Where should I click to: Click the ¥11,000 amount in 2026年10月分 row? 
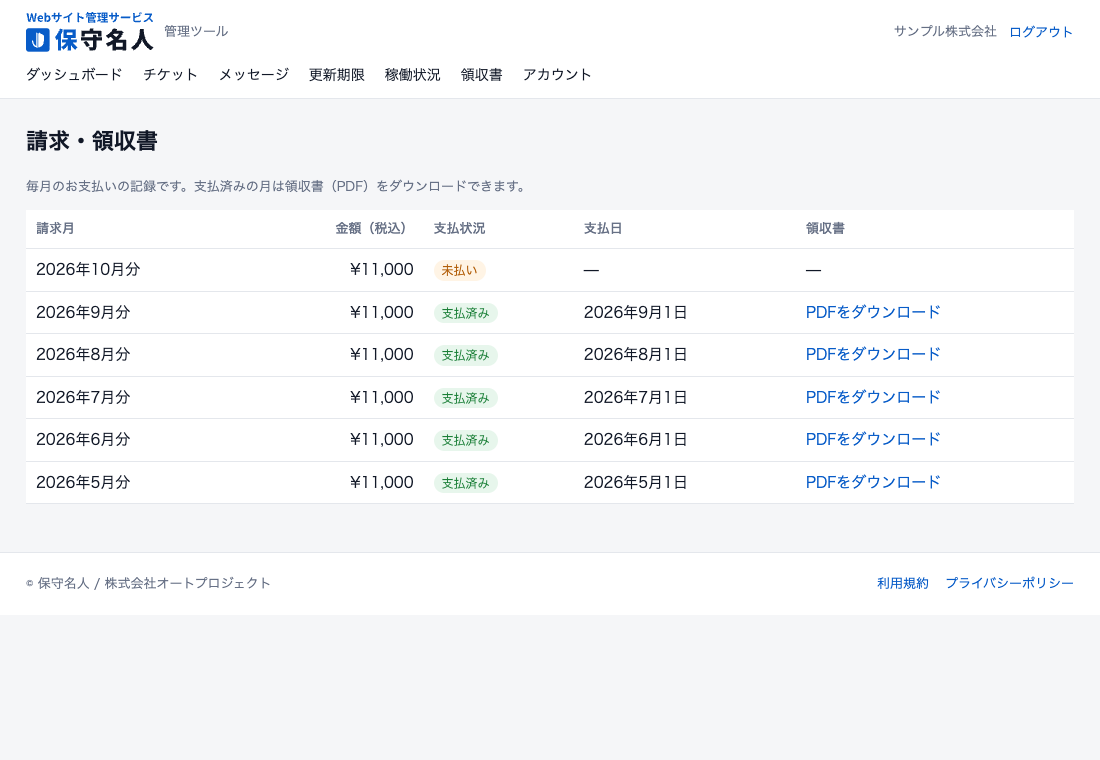click(382, 269)
